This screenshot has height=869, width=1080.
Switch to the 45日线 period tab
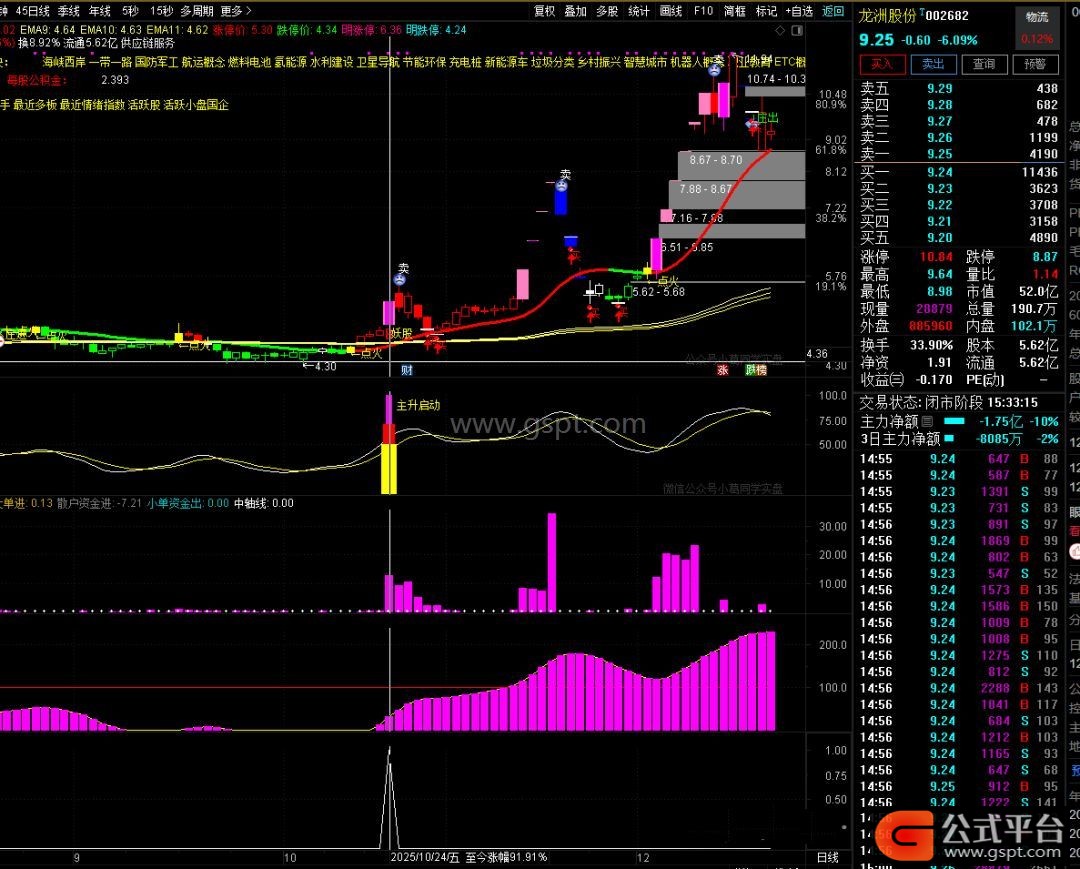tap(33, 11)
